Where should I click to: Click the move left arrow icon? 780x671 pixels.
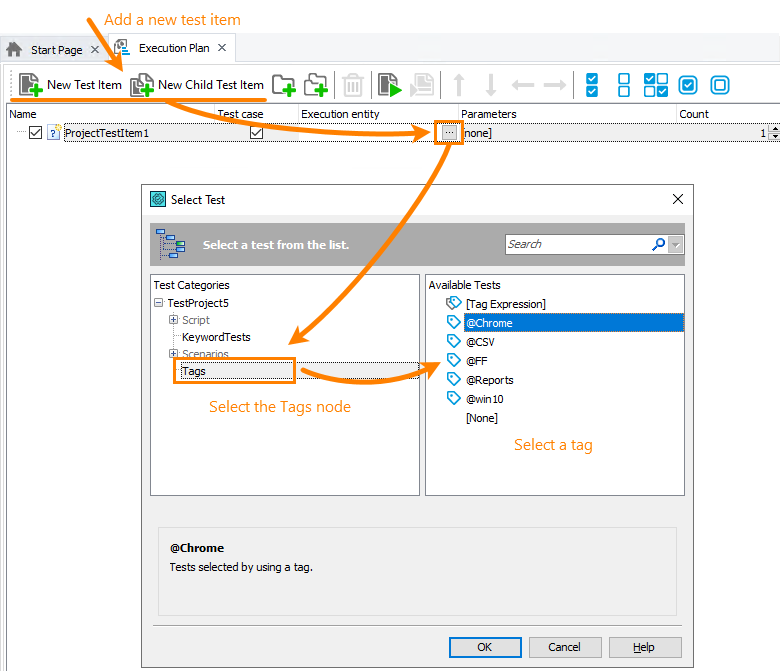[x=522, y=85]
